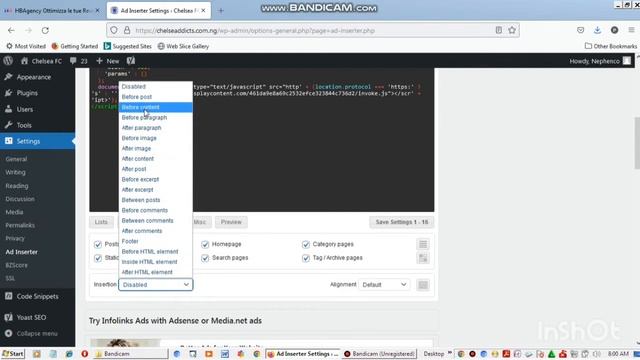
Task: Open the Discussion settings submenu item
Action: pyautogui.click(x=20, y=199)
